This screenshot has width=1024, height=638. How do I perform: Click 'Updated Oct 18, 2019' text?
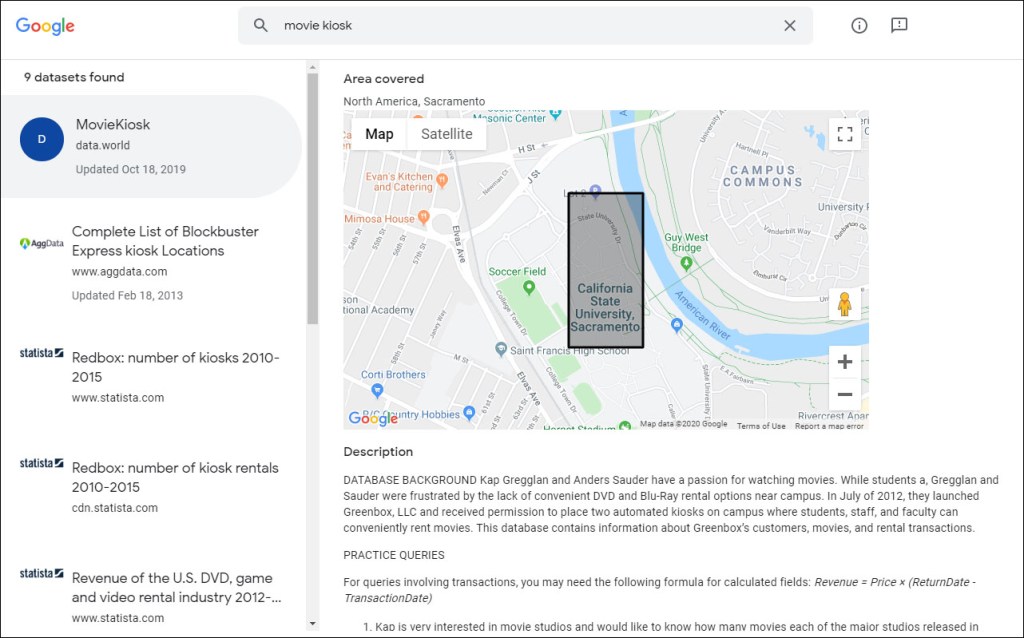[x=131, y=169]
